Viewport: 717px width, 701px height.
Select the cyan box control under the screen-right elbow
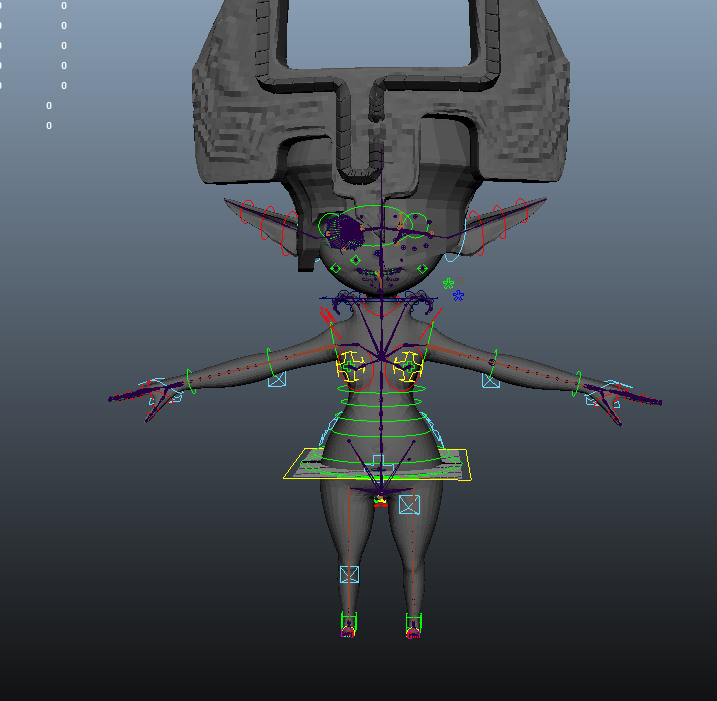491,380
